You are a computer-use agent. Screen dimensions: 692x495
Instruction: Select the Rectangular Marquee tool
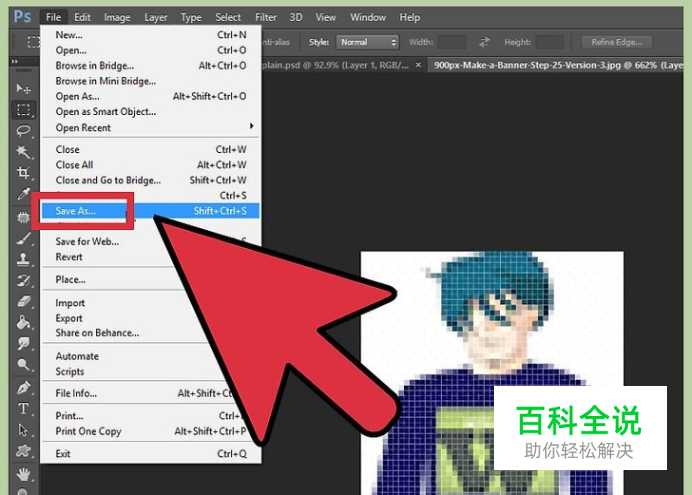coord(23,109)
